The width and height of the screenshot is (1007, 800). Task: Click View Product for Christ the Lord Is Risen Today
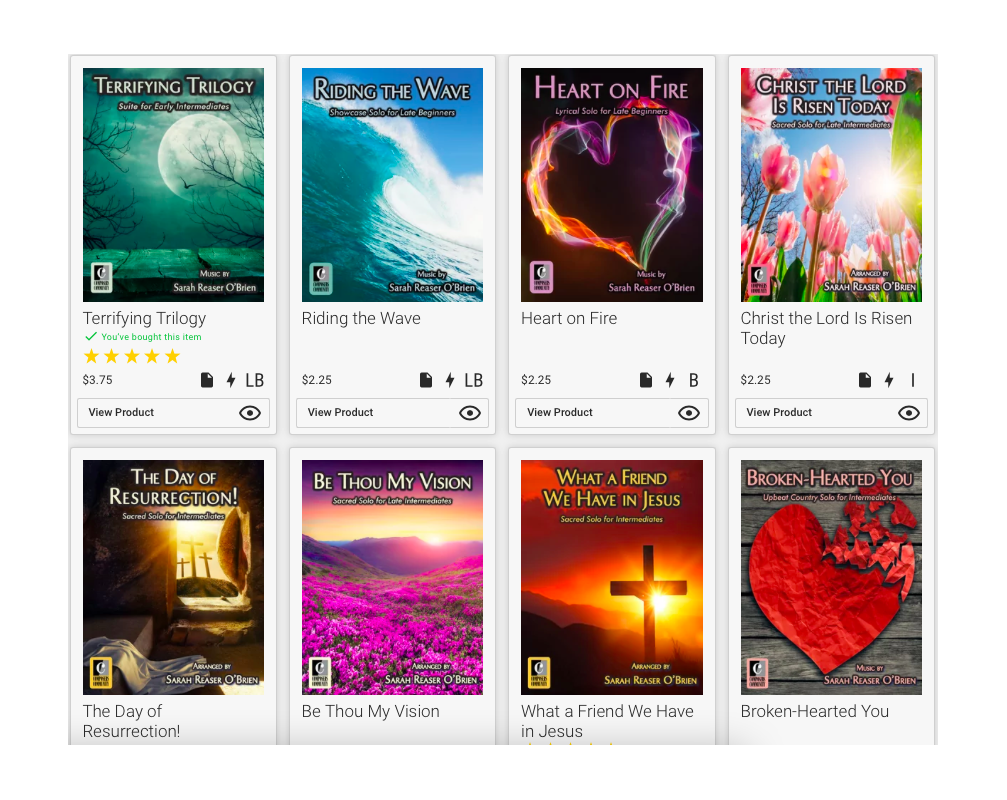pos(831,413)
